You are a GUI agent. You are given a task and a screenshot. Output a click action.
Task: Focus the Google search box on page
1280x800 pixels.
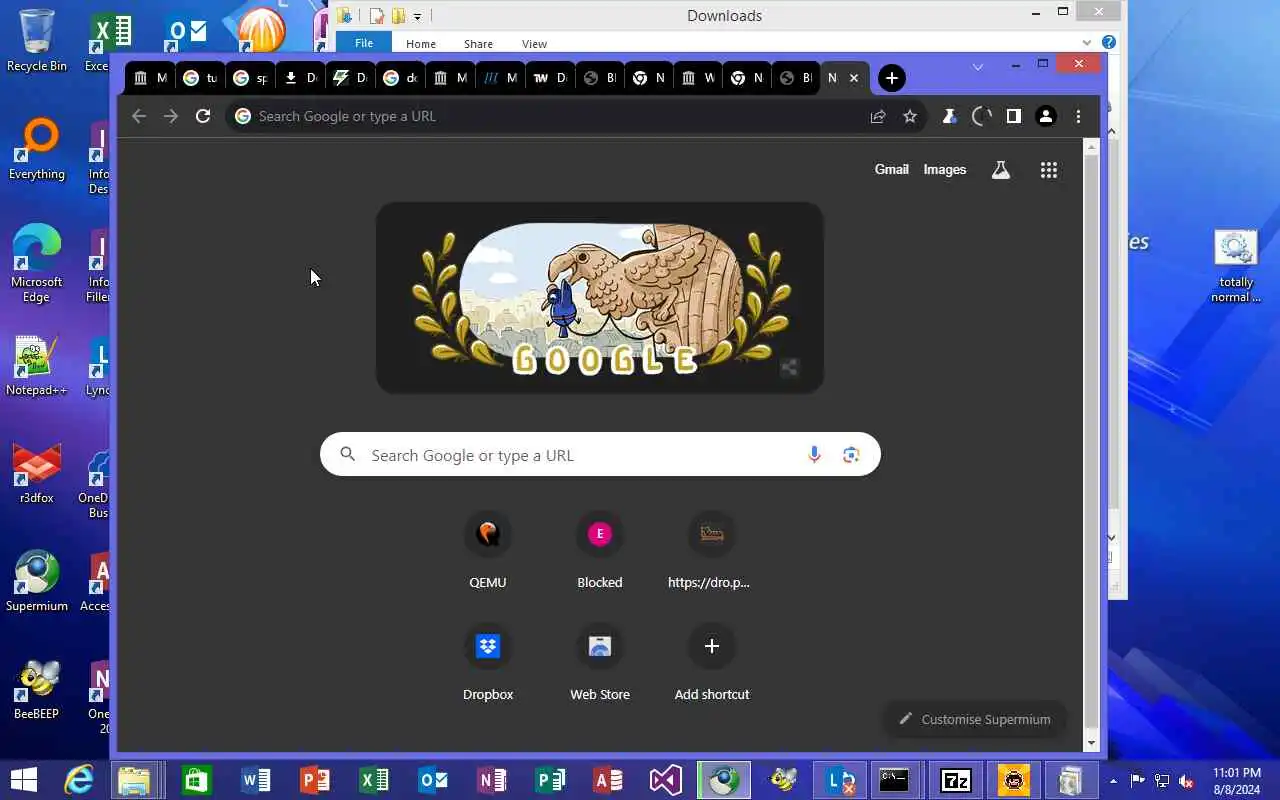coord(600,455)
